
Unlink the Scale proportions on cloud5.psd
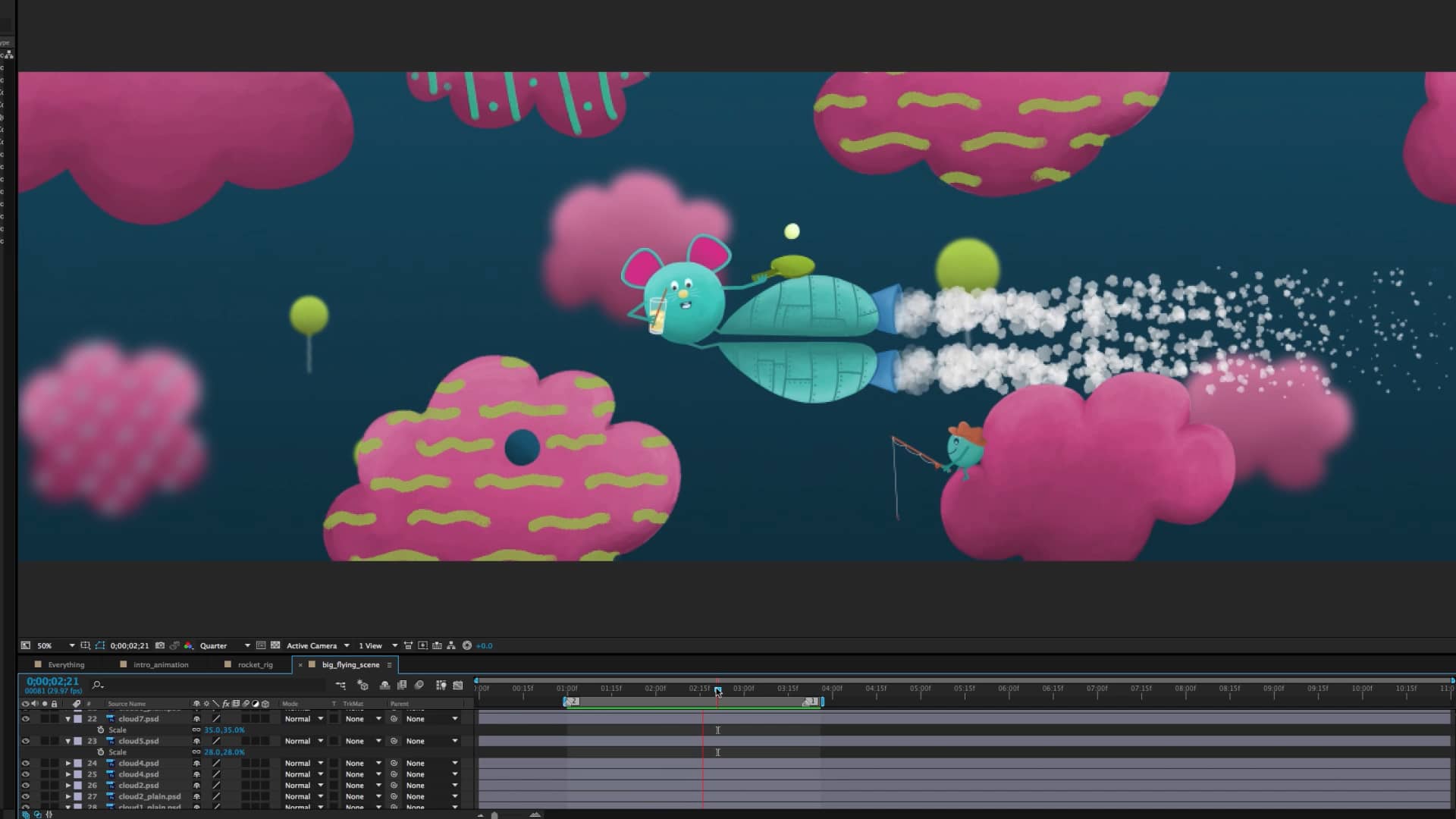[196, 752]
